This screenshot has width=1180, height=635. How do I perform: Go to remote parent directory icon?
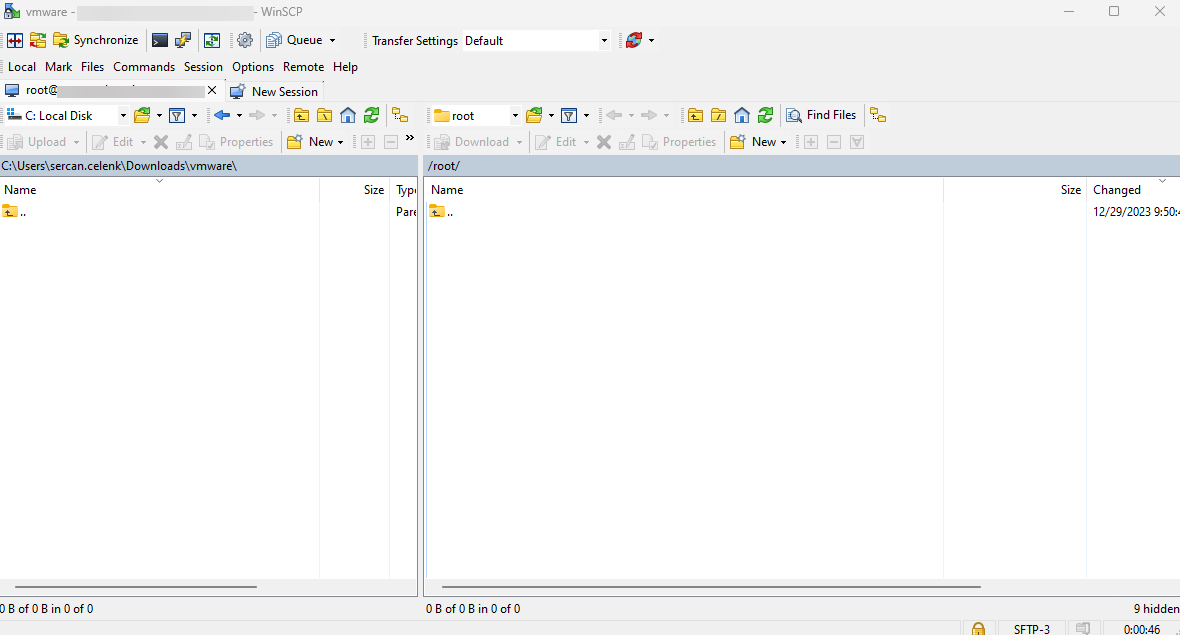click(x=695, y=115)
